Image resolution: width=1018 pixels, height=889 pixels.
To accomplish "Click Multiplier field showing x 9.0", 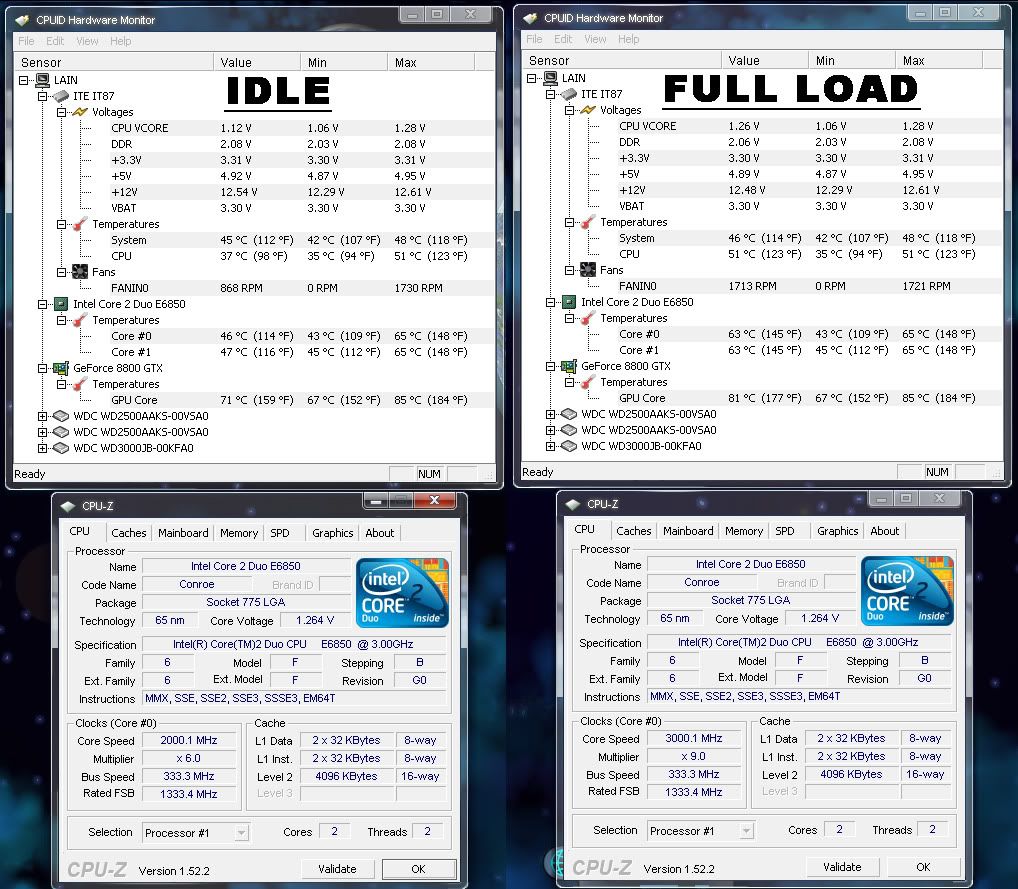I will point(693,757).
